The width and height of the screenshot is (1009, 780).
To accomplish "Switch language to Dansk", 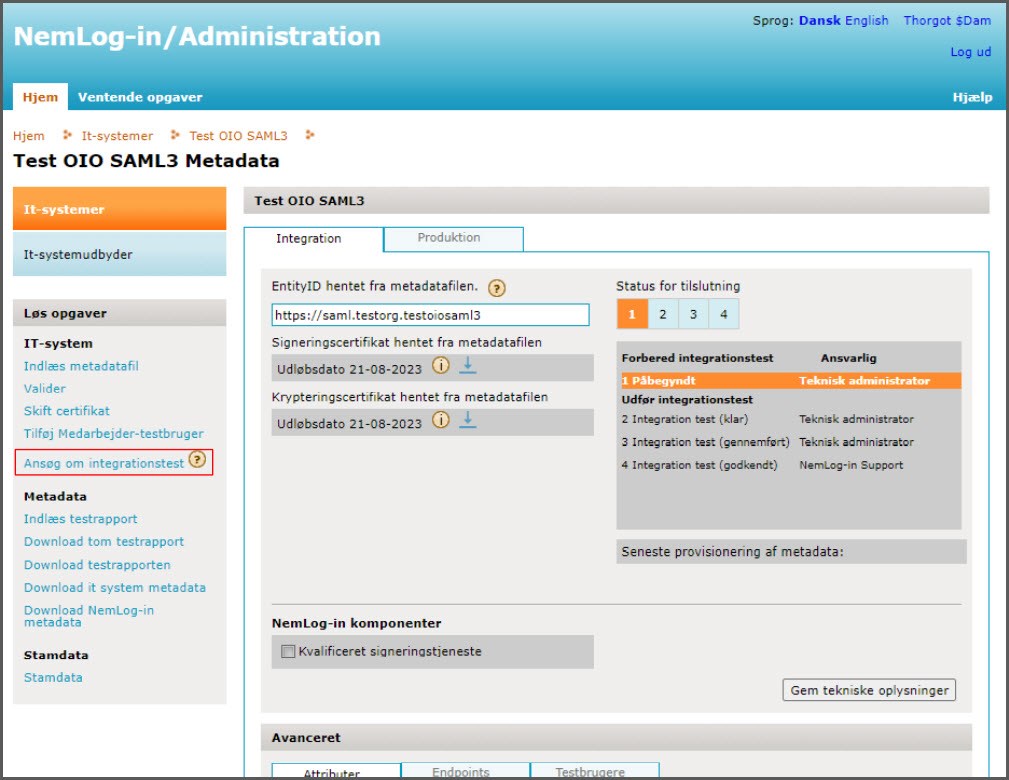I will coord(820,21).
